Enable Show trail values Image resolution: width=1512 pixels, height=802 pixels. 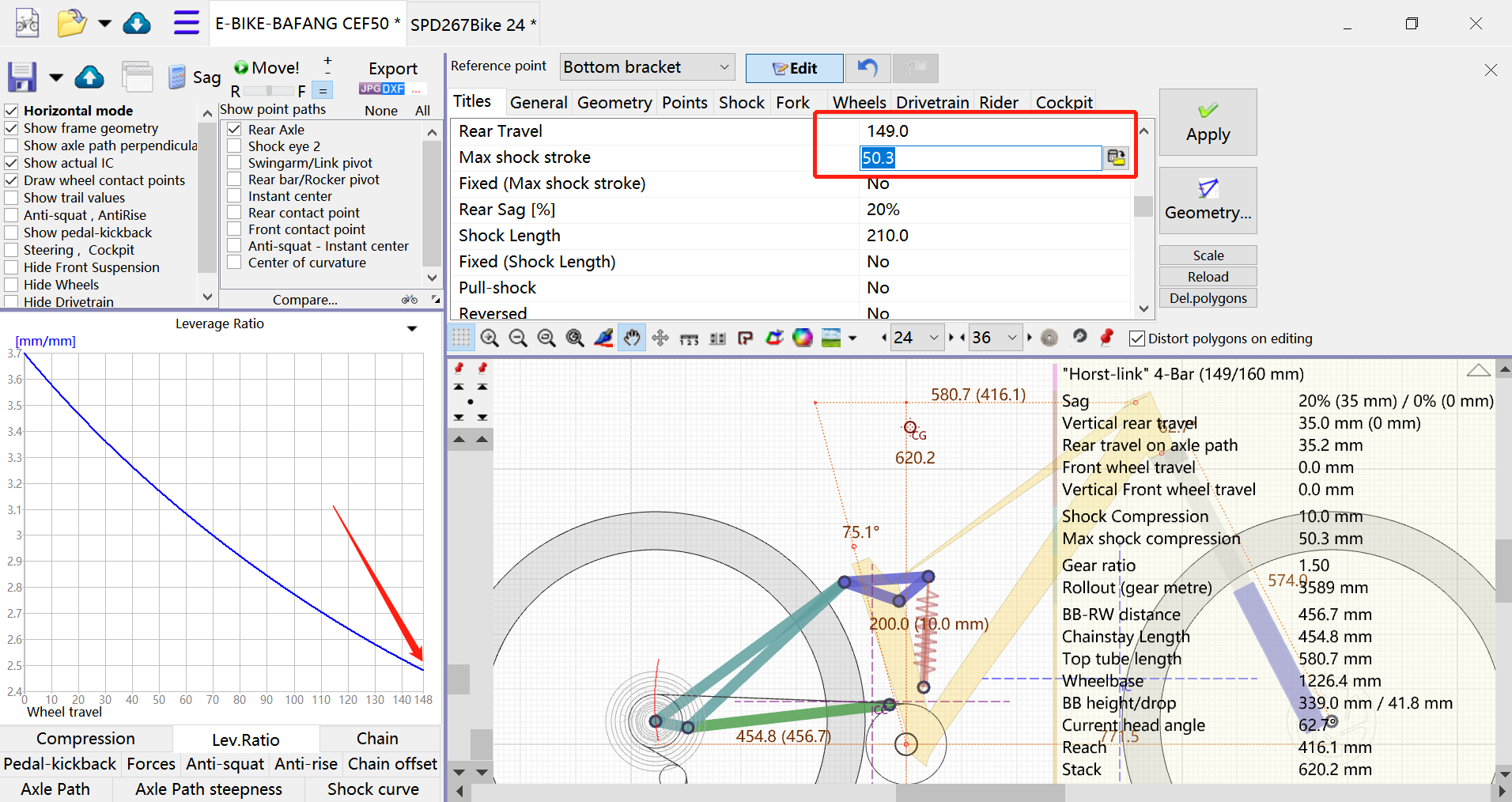coord(12,198)
